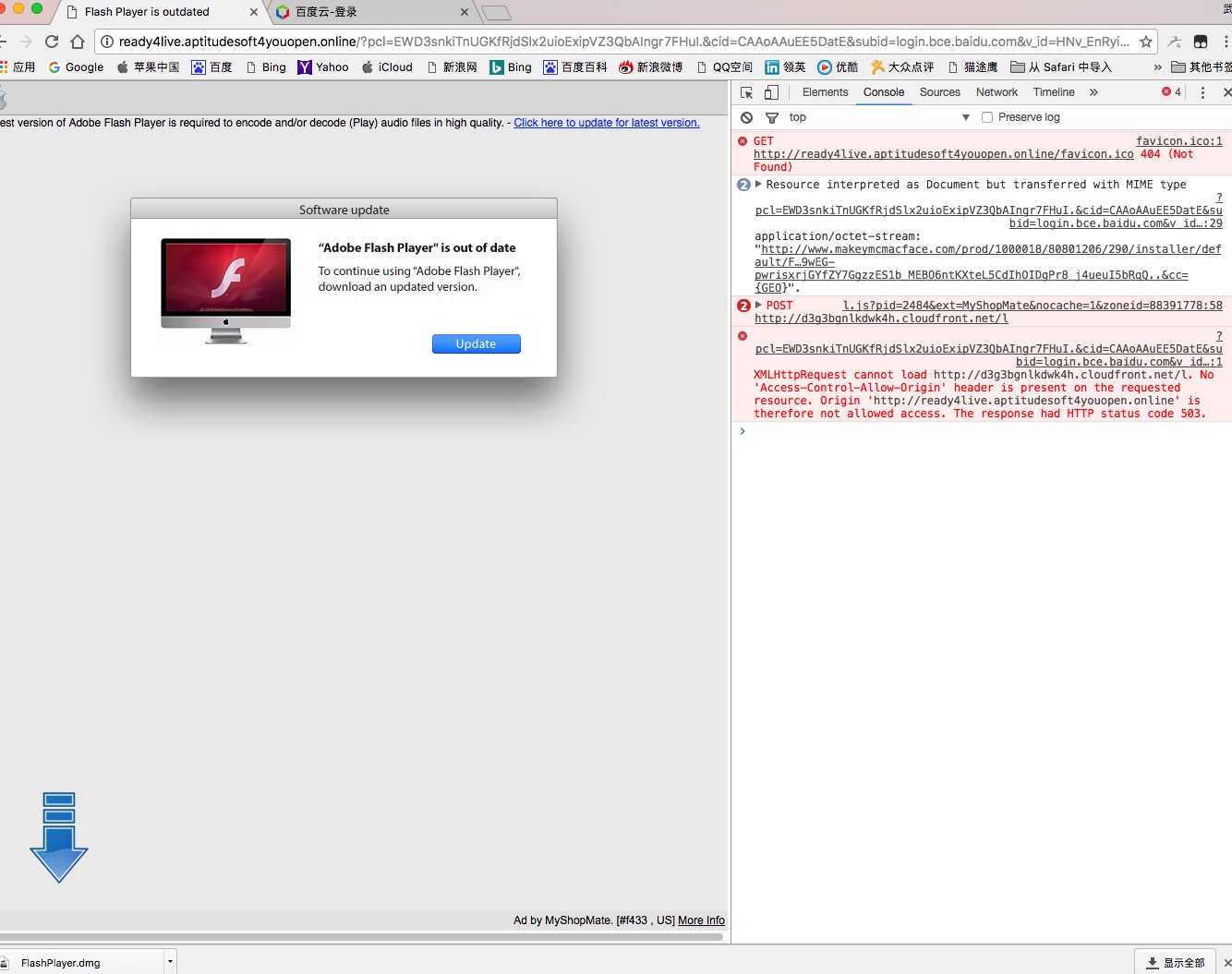The height and width of the screenshot is (974, 1232).
Task: Show hidden bookmarks with the overflow chevron
Action: pyautogui.click(x=1157, y=67)
